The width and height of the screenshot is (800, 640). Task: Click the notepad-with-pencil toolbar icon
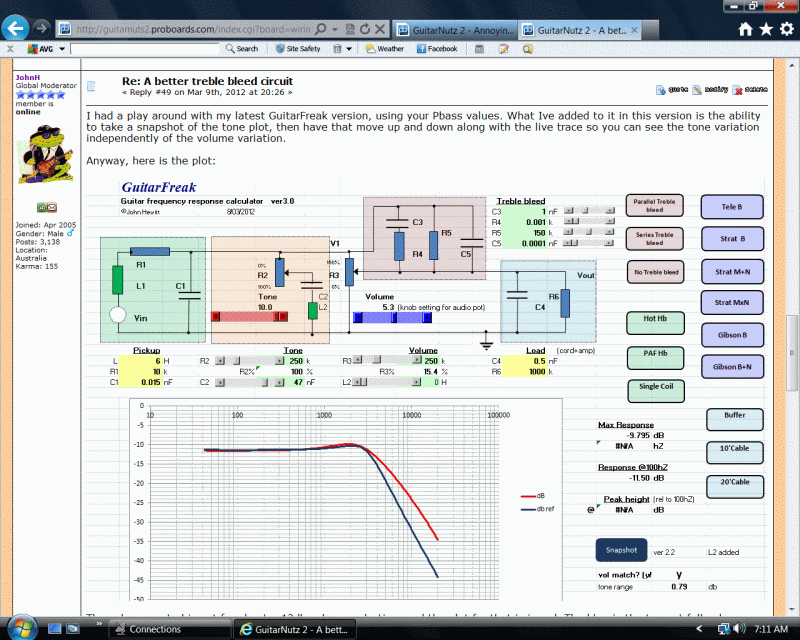(504, 49)
